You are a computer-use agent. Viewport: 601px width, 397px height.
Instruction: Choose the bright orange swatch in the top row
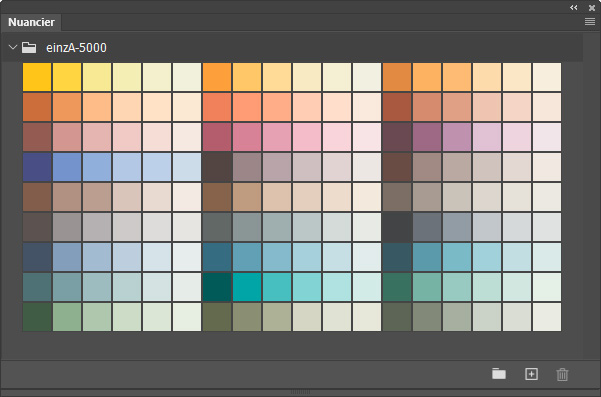[x=217, y=77]
